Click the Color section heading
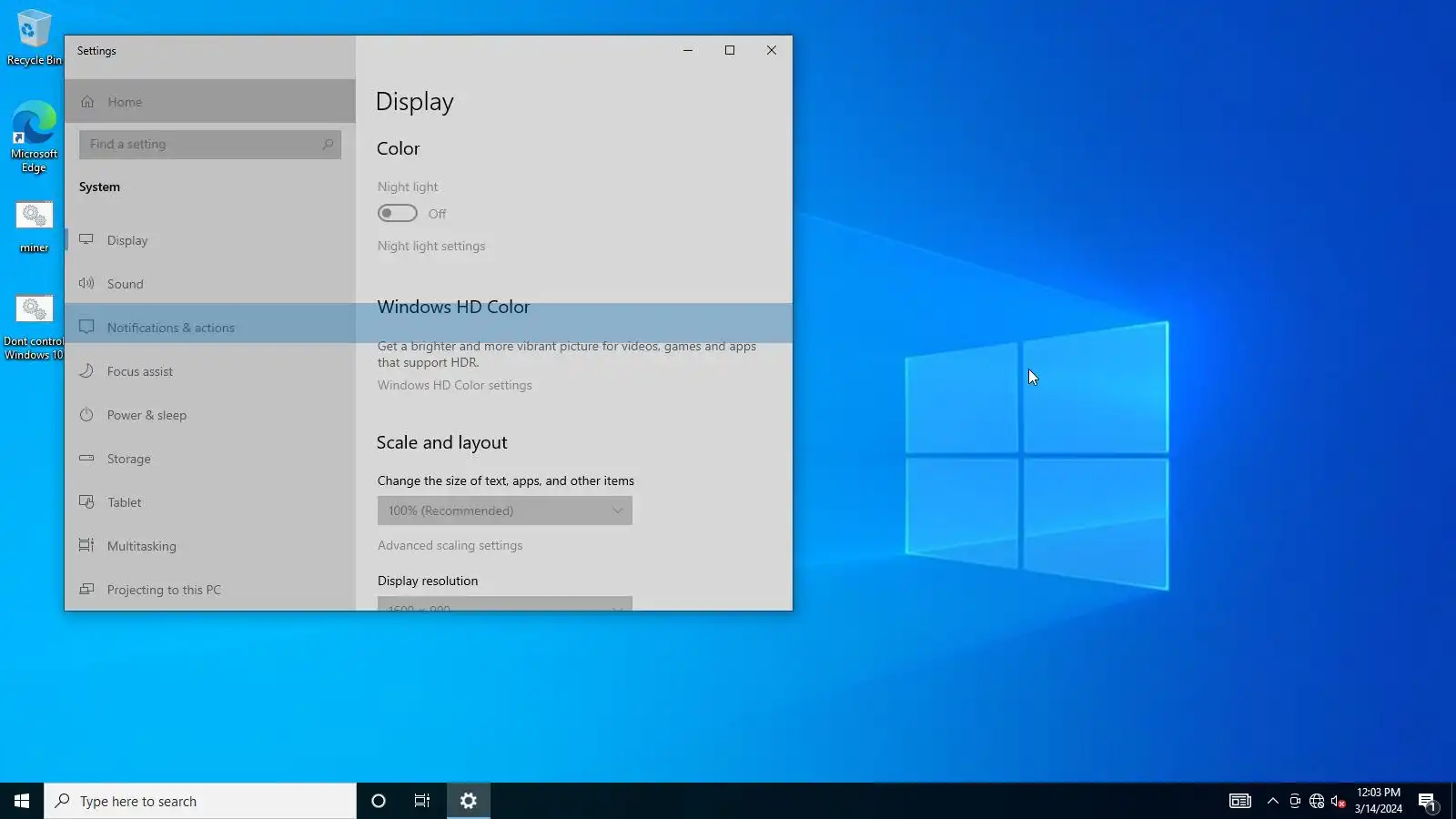The width and height of the screenshot is (1456, 819). (399, 148)
